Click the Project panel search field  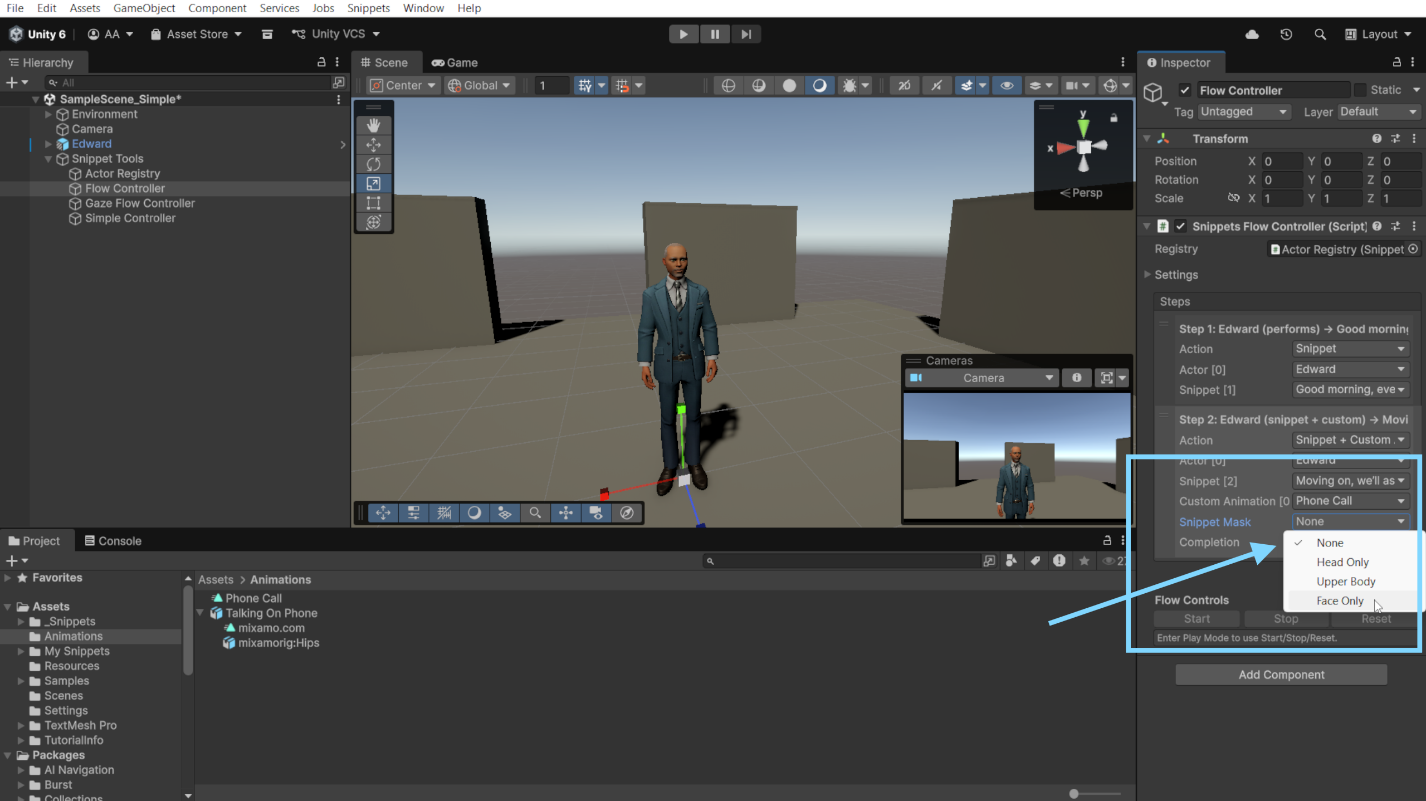839,562
